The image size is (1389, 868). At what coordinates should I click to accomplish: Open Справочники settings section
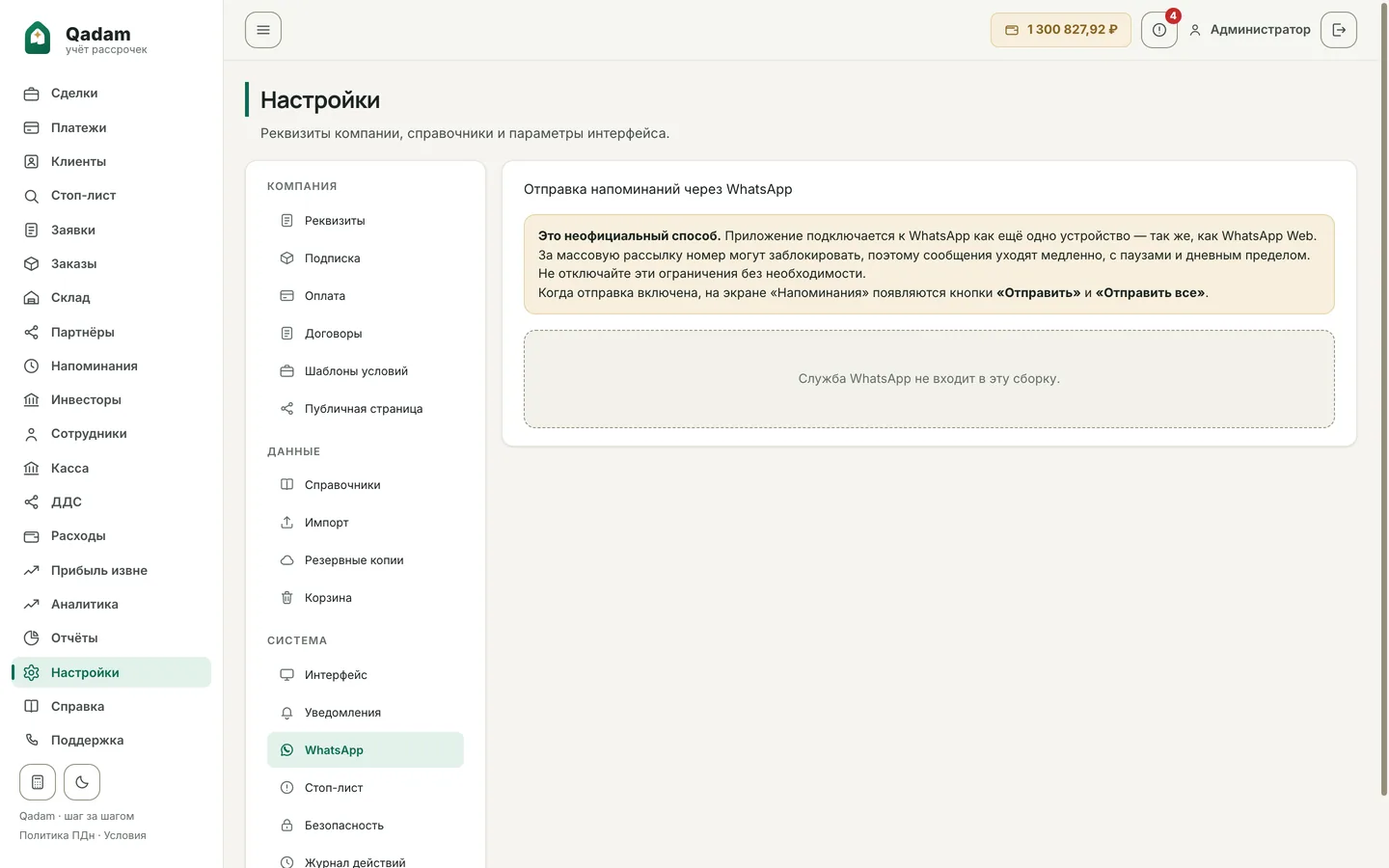click(366, 485)
